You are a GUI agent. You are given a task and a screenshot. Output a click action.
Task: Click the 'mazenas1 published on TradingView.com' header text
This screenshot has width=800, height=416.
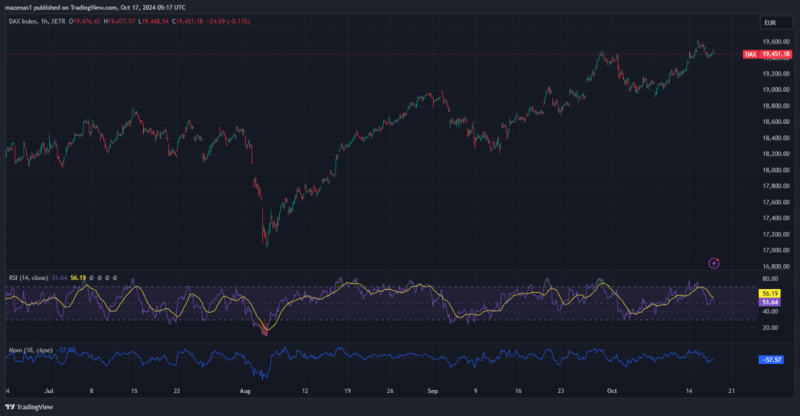tap(60, 8)
